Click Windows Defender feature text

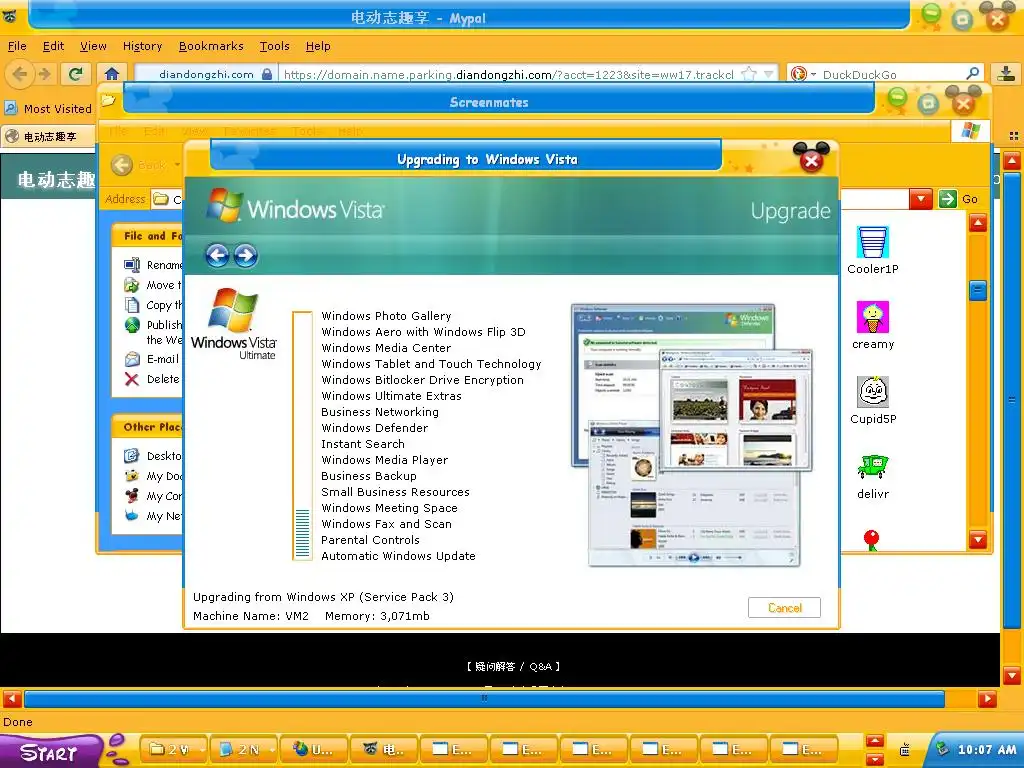pyautogui.click(x=374, y=428)
